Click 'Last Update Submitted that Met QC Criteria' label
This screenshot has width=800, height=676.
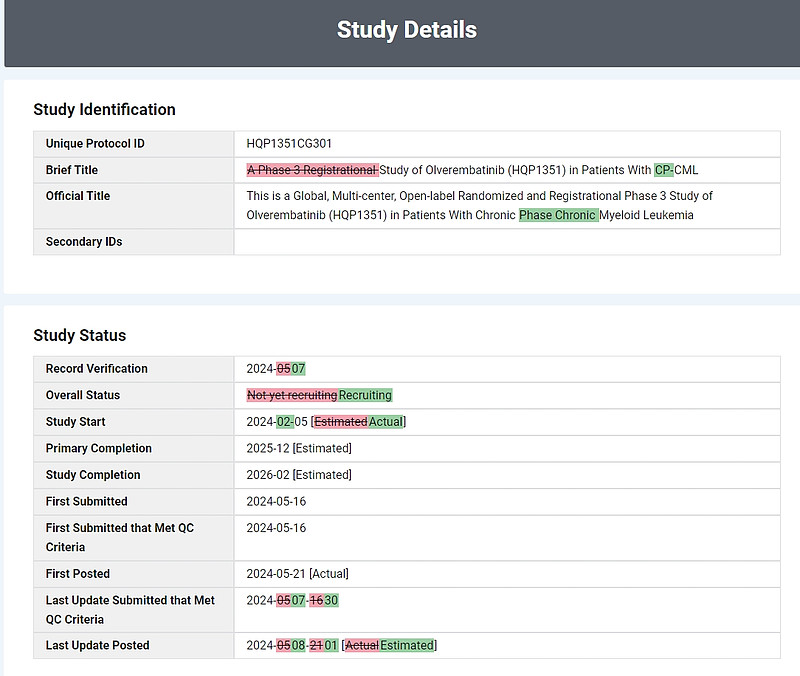(x=130, y=610)
